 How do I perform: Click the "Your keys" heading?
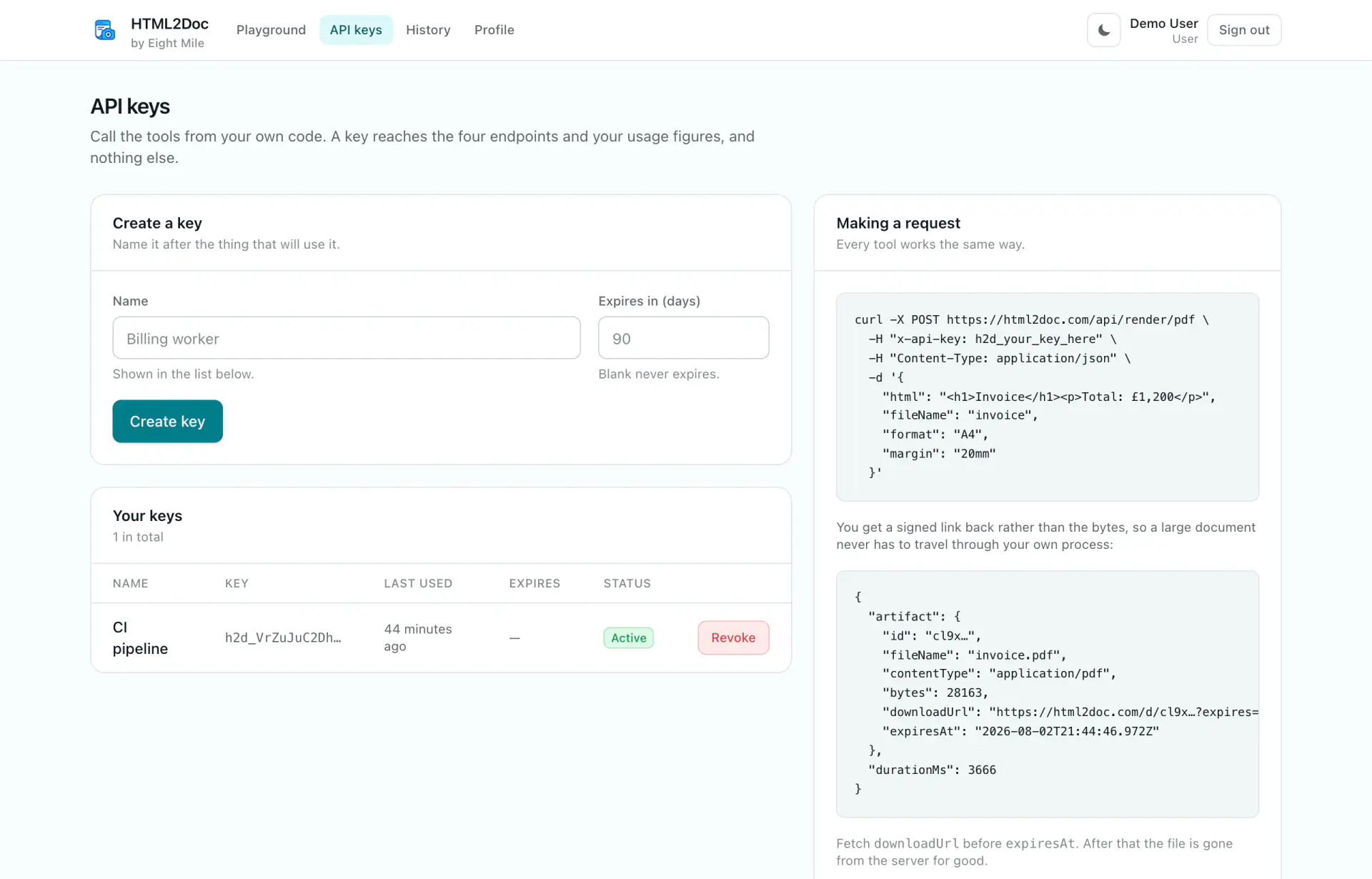click(x=147, y=515)
